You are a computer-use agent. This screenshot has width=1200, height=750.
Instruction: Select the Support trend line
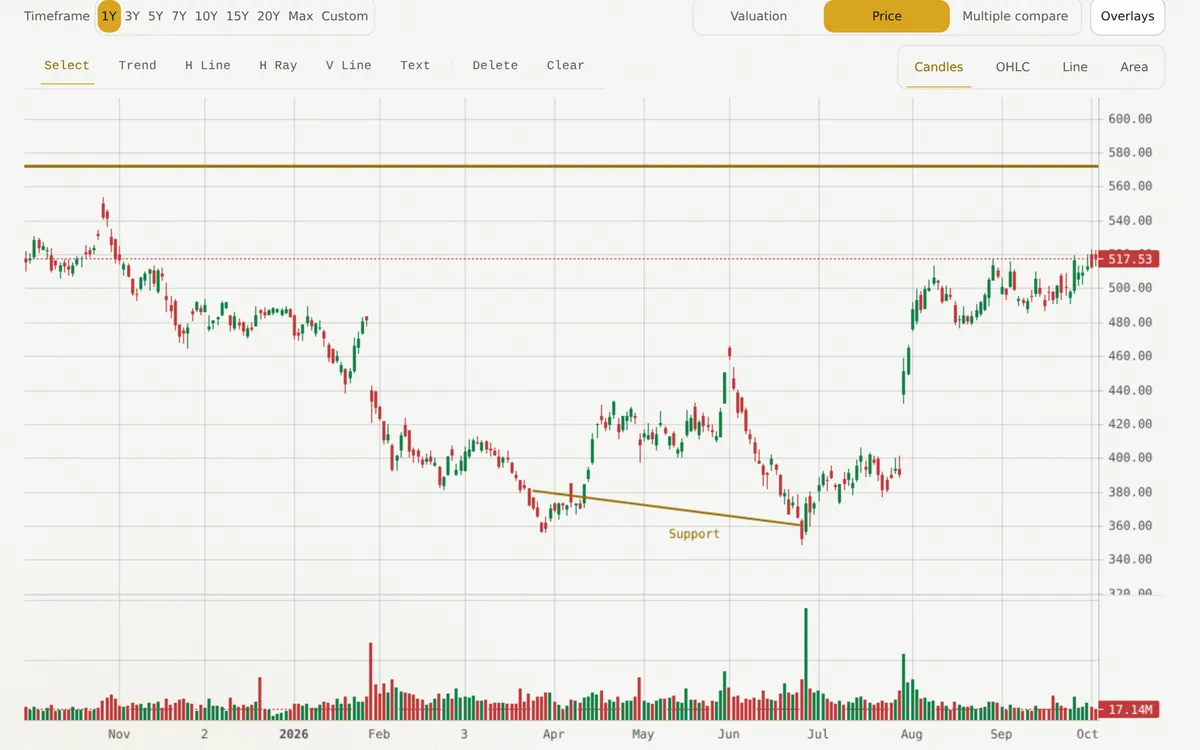tap(667, 508)
